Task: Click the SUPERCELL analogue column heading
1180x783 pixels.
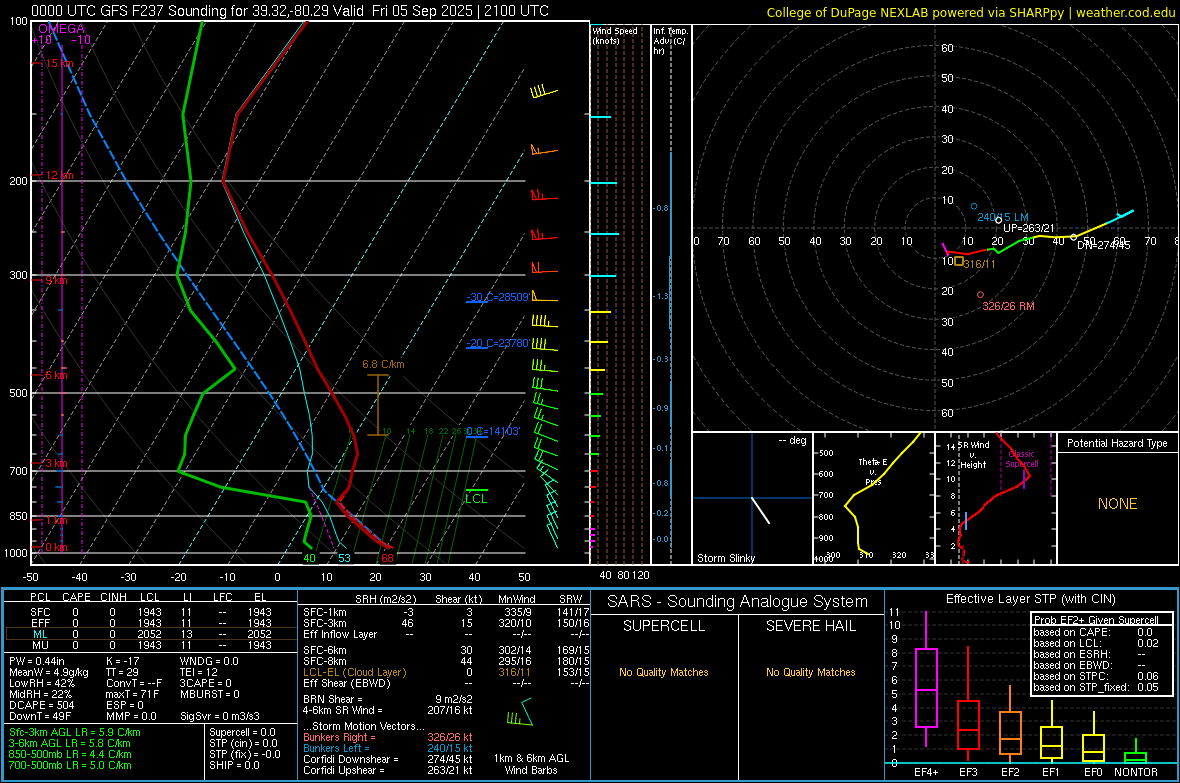Action: [664, 626]
